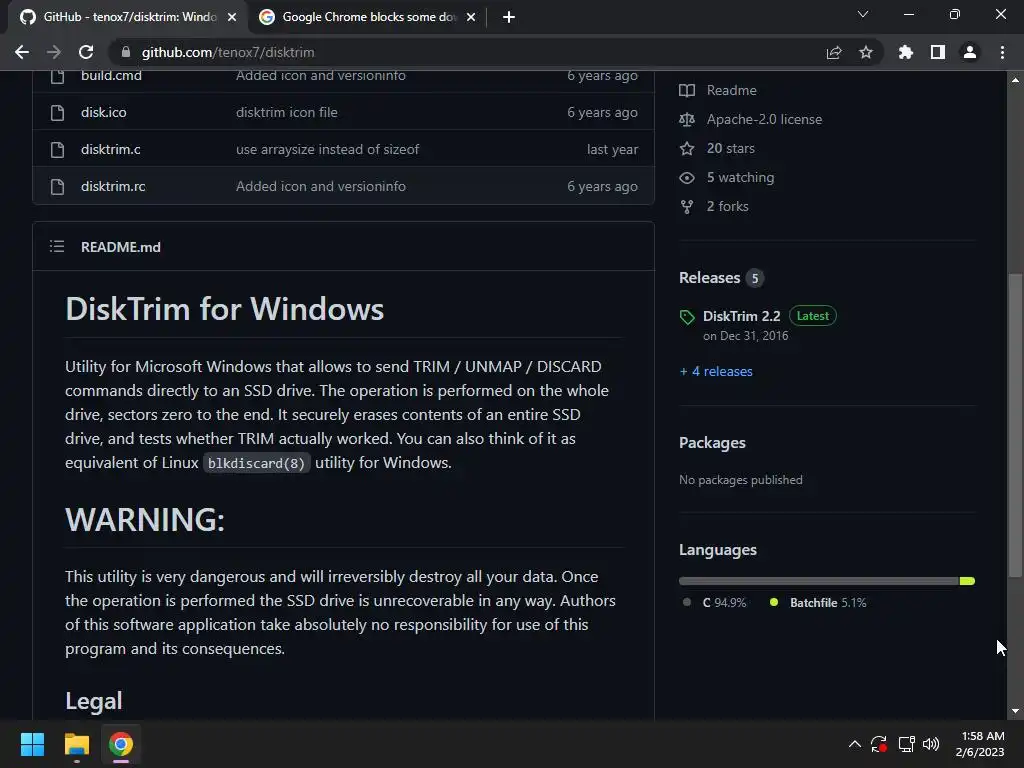
Task: Click file icon beside disktrim.c
Action: click(57, 150)
